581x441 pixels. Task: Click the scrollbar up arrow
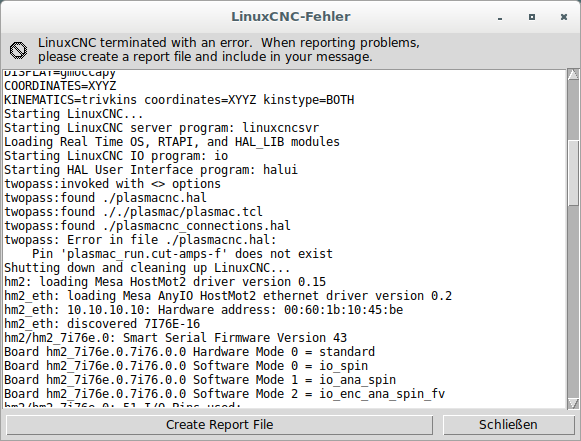pyautogui.click(x=573, y=74)
